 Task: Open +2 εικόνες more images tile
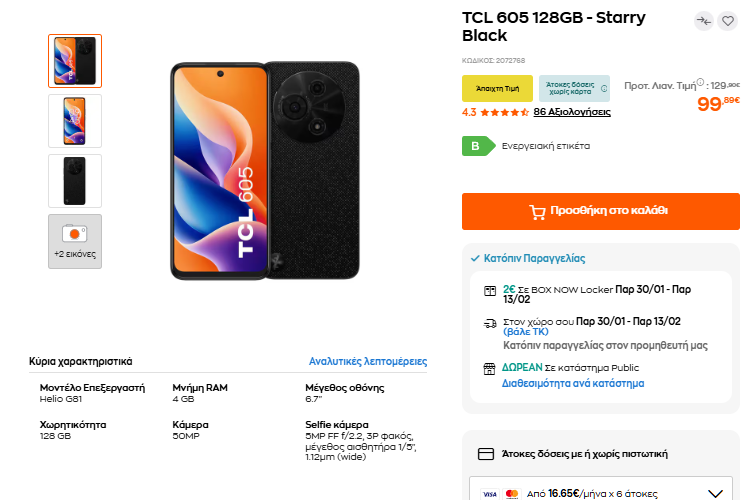75,241
